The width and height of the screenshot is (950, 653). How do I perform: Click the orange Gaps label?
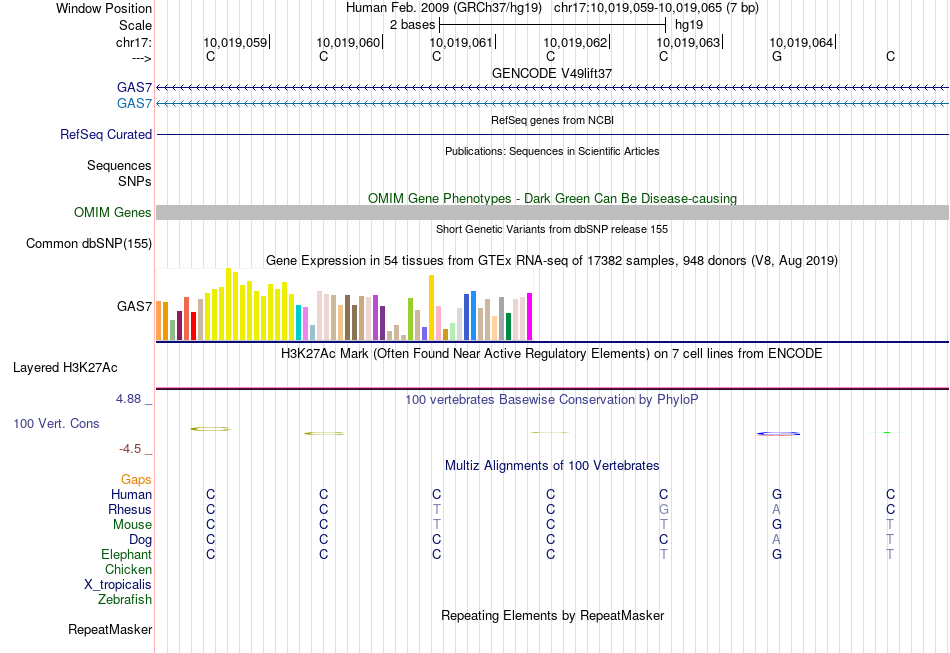(136, 480)
